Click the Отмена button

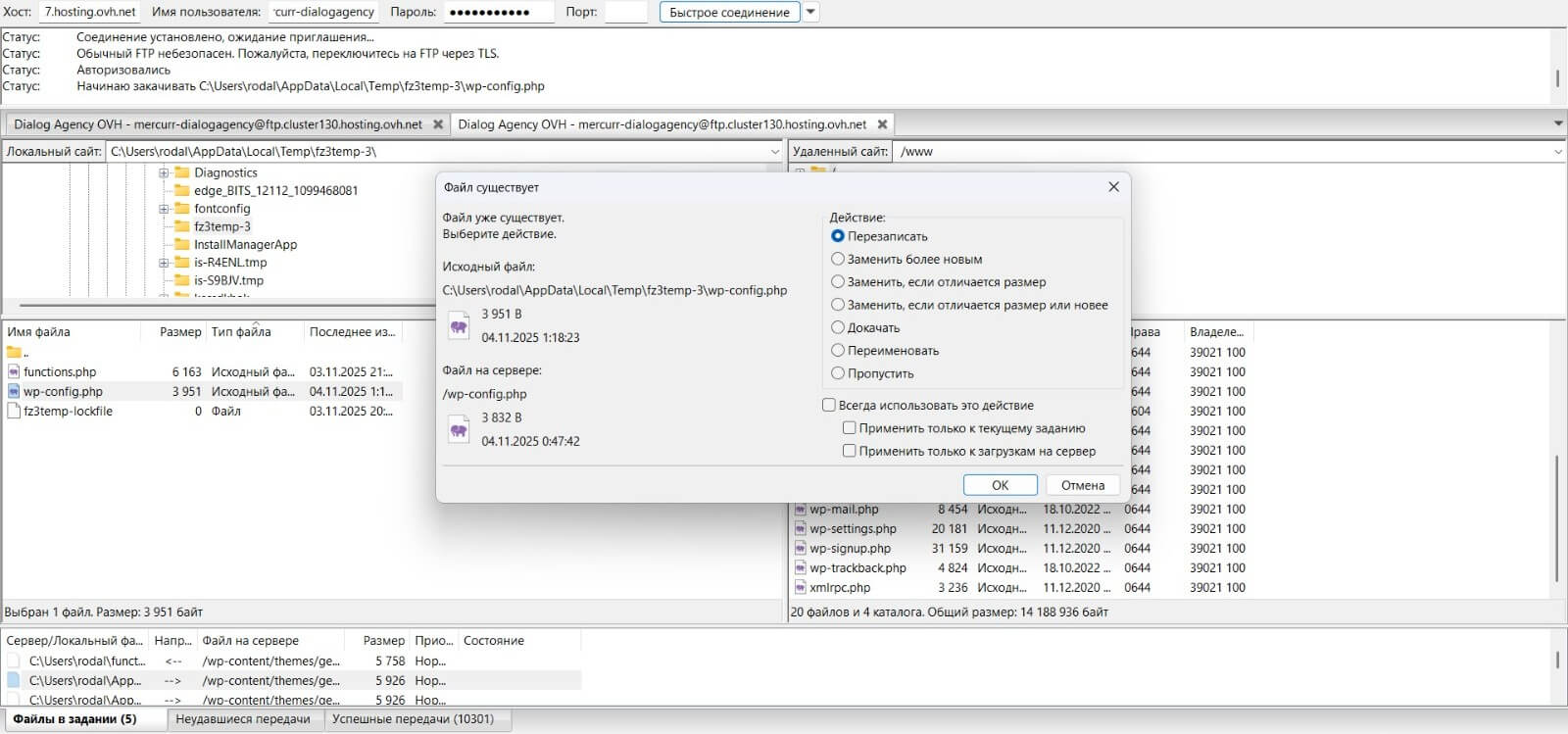pos(1082,485)
